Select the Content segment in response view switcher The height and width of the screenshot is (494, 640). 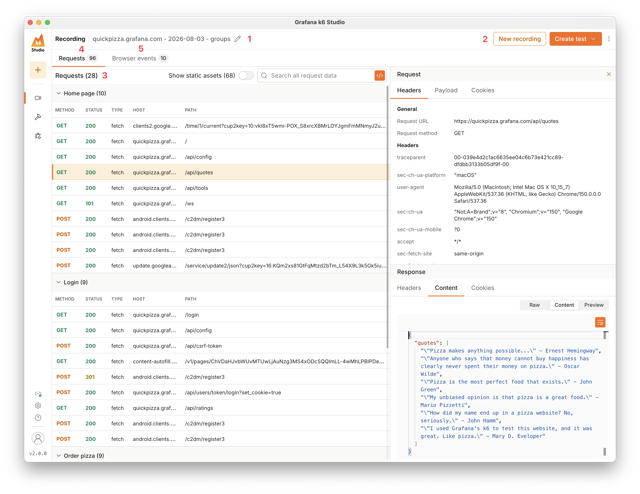click(x=564, y=305)
